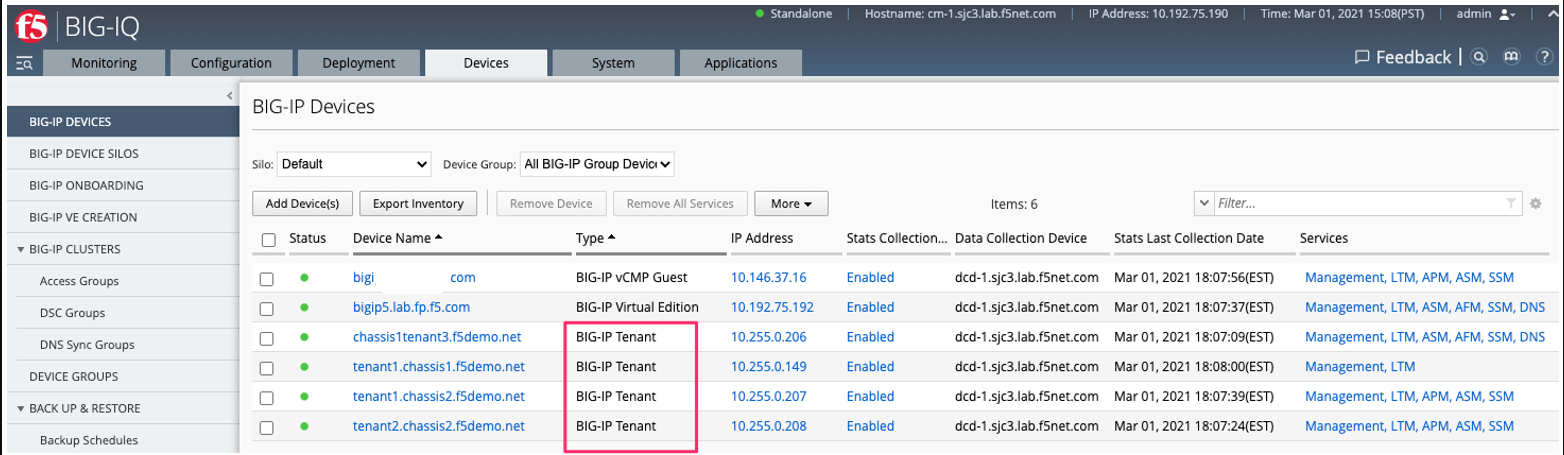Click the Services column header

[1324, 238]
